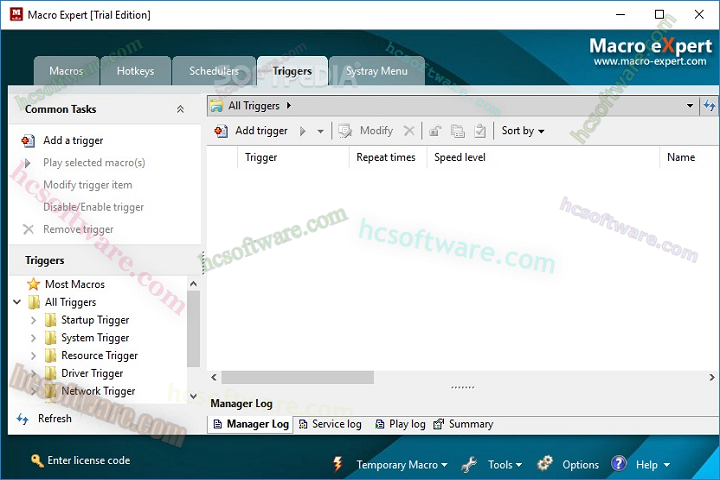The width and height of the screenshot is (720, 480).
Task: Click the Name column header
Action: click(689, 158)
